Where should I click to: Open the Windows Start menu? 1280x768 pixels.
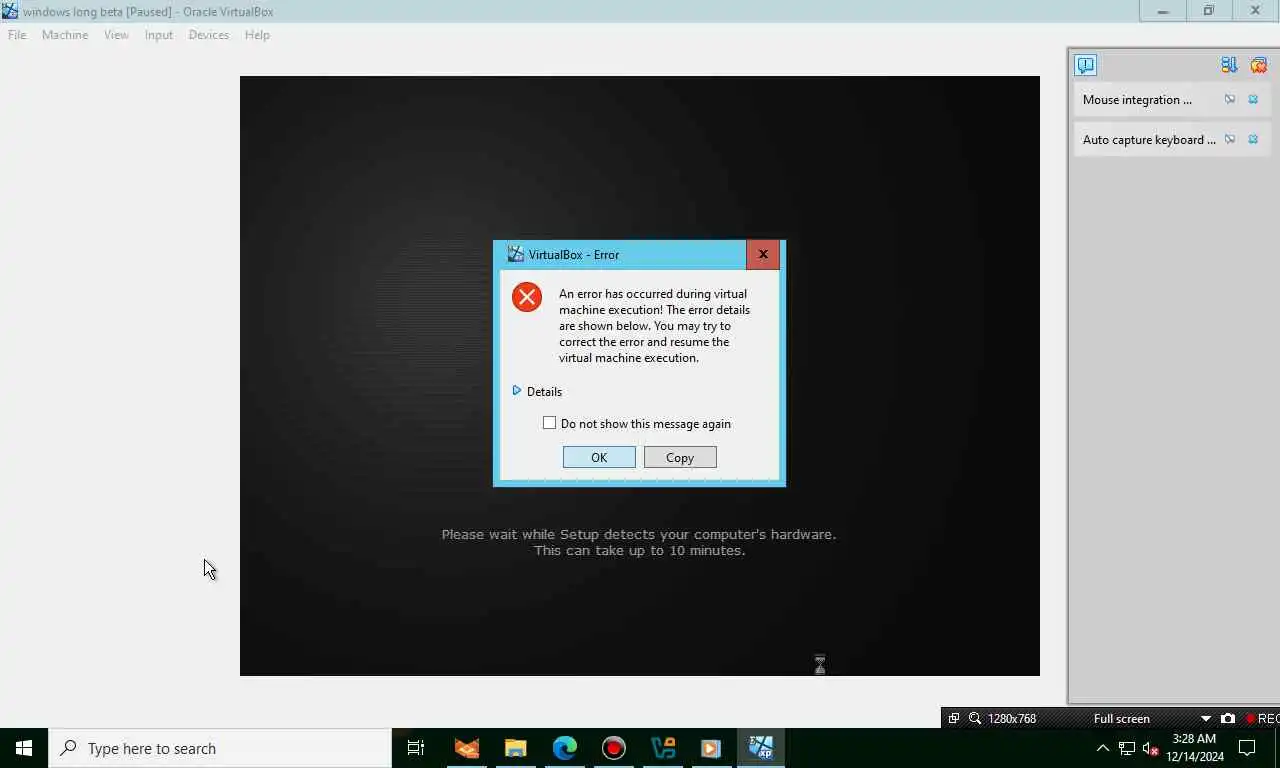24,748
